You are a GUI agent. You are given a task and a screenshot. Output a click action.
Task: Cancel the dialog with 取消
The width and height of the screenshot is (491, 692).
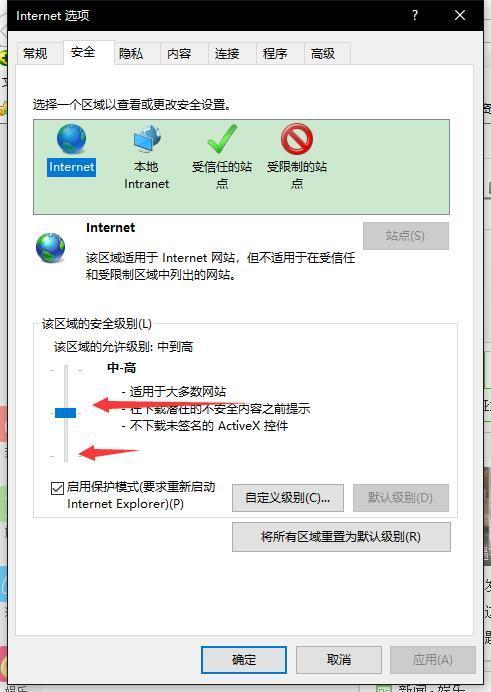tap(338, 660)
